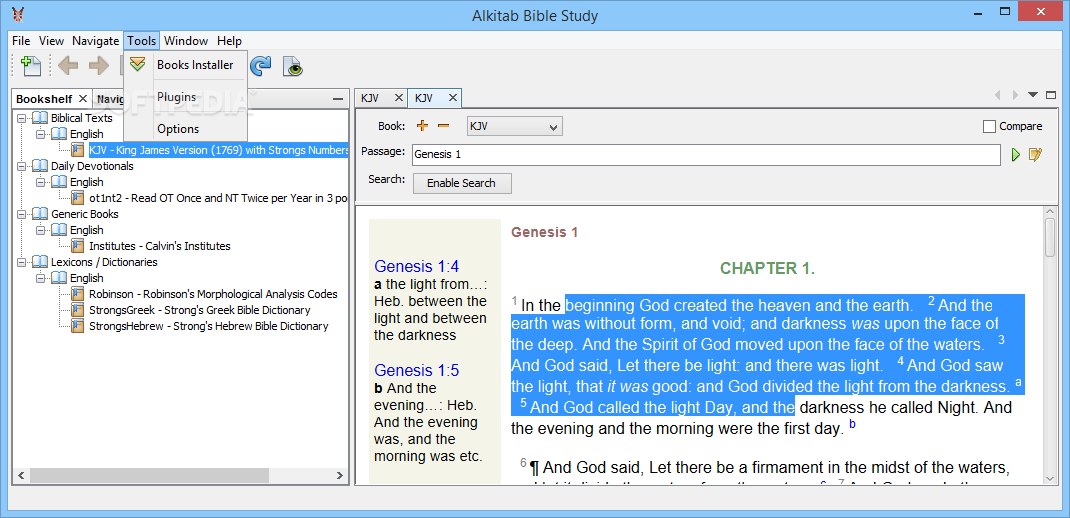Click the Robinson lexicon book icon

[78, 294]
